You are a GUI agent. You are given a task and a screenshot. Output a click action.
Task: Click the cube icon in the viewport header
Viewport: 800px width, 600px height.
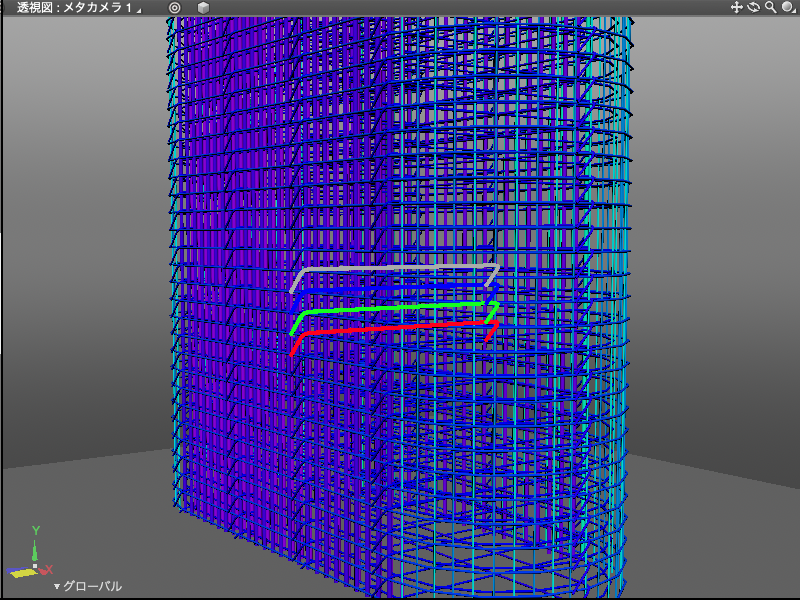(x=203, y=8)
